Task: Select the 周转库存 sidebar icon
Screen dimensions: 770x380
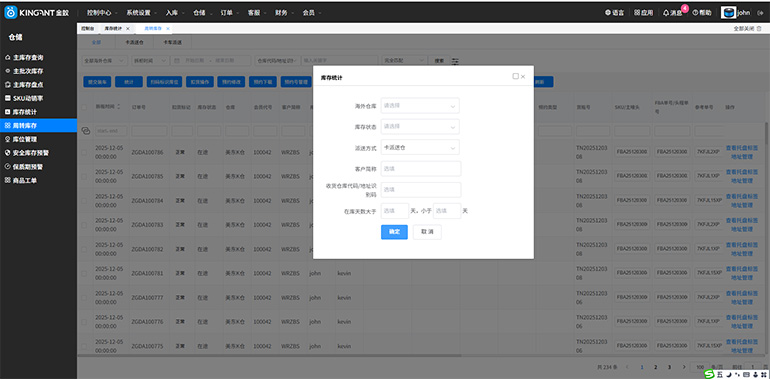Action: (x=7, y=126)
